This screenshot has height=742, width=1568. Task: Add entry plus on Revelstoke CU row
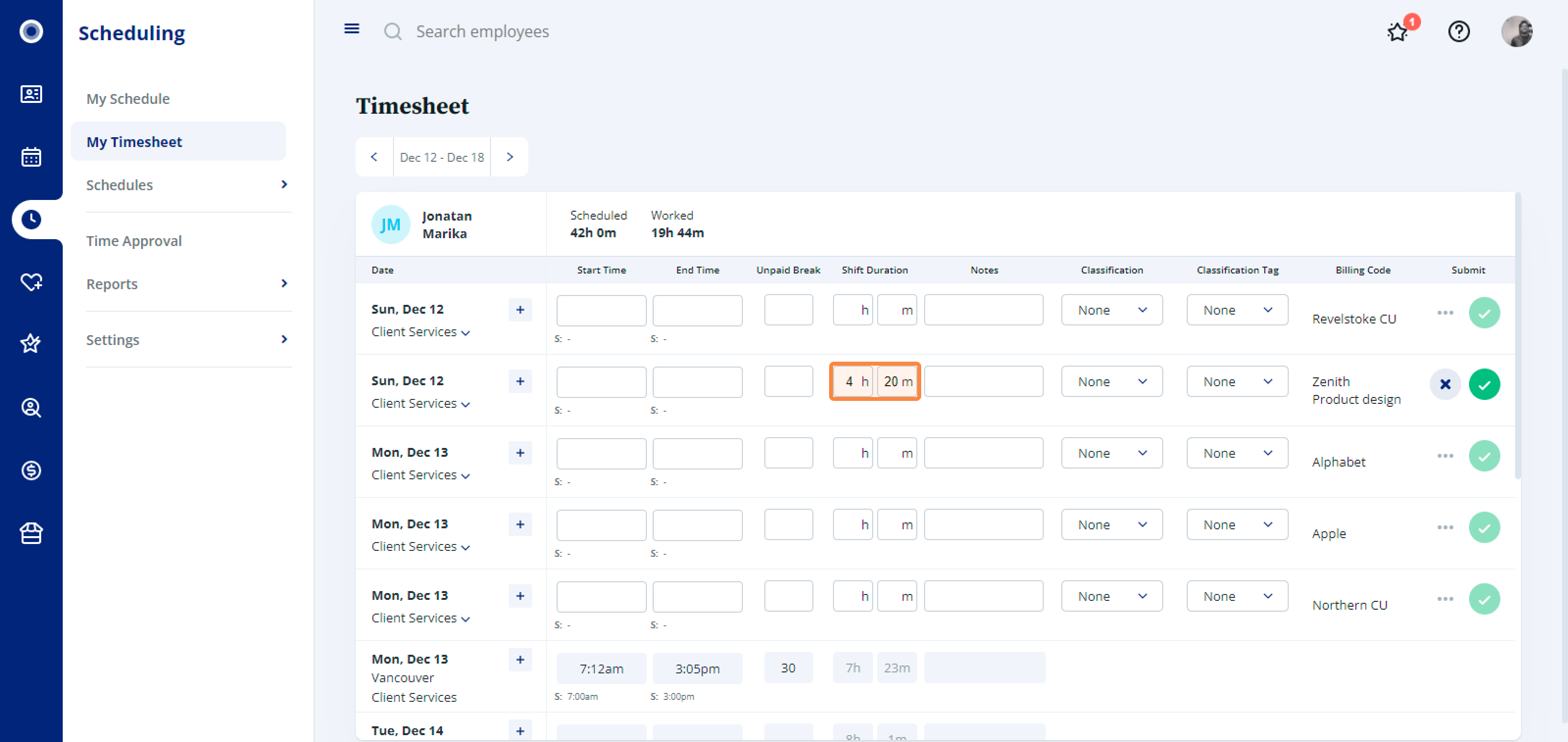point(520,310)
